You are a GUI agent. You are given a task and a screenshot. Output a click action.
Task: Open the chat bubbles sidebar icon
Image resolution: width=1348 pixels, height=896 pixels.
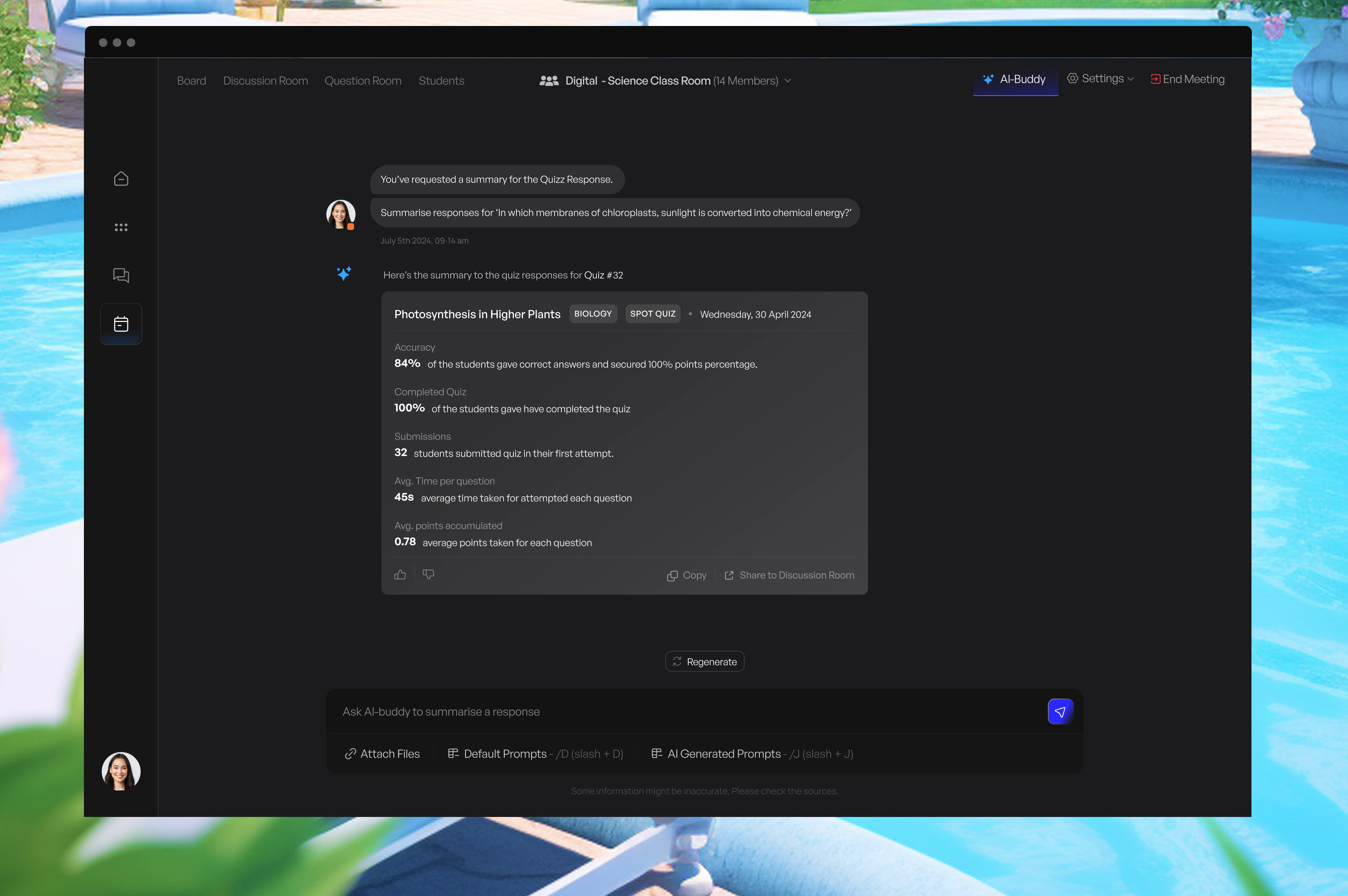tap(121, 275)
